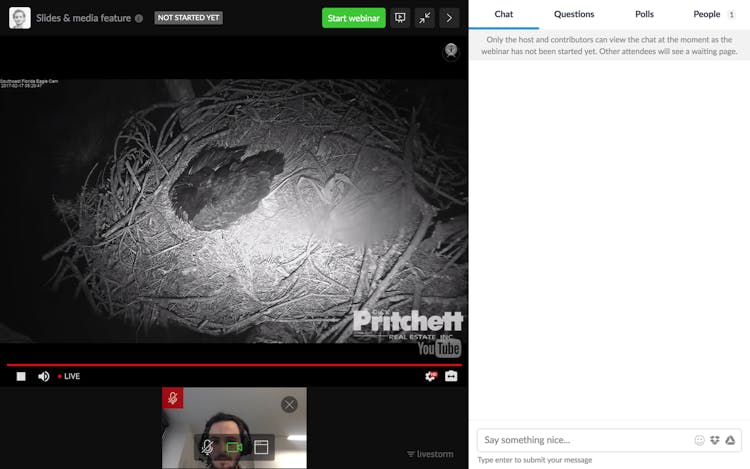Switch to the Questions tab
Viewport: 750px width, 469px height.
574,14
